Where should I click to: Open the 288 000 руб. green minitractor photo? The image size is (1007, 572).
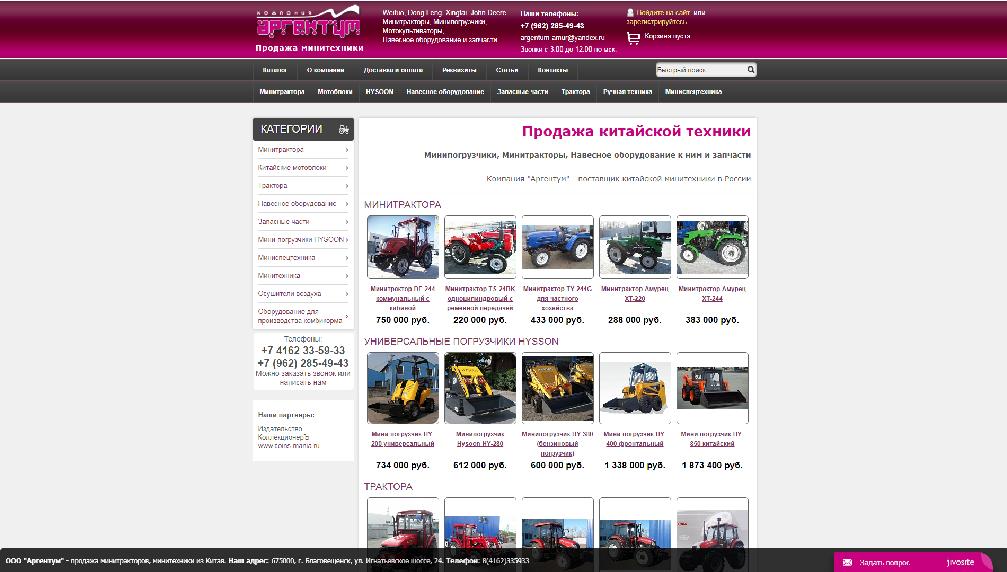635,247
